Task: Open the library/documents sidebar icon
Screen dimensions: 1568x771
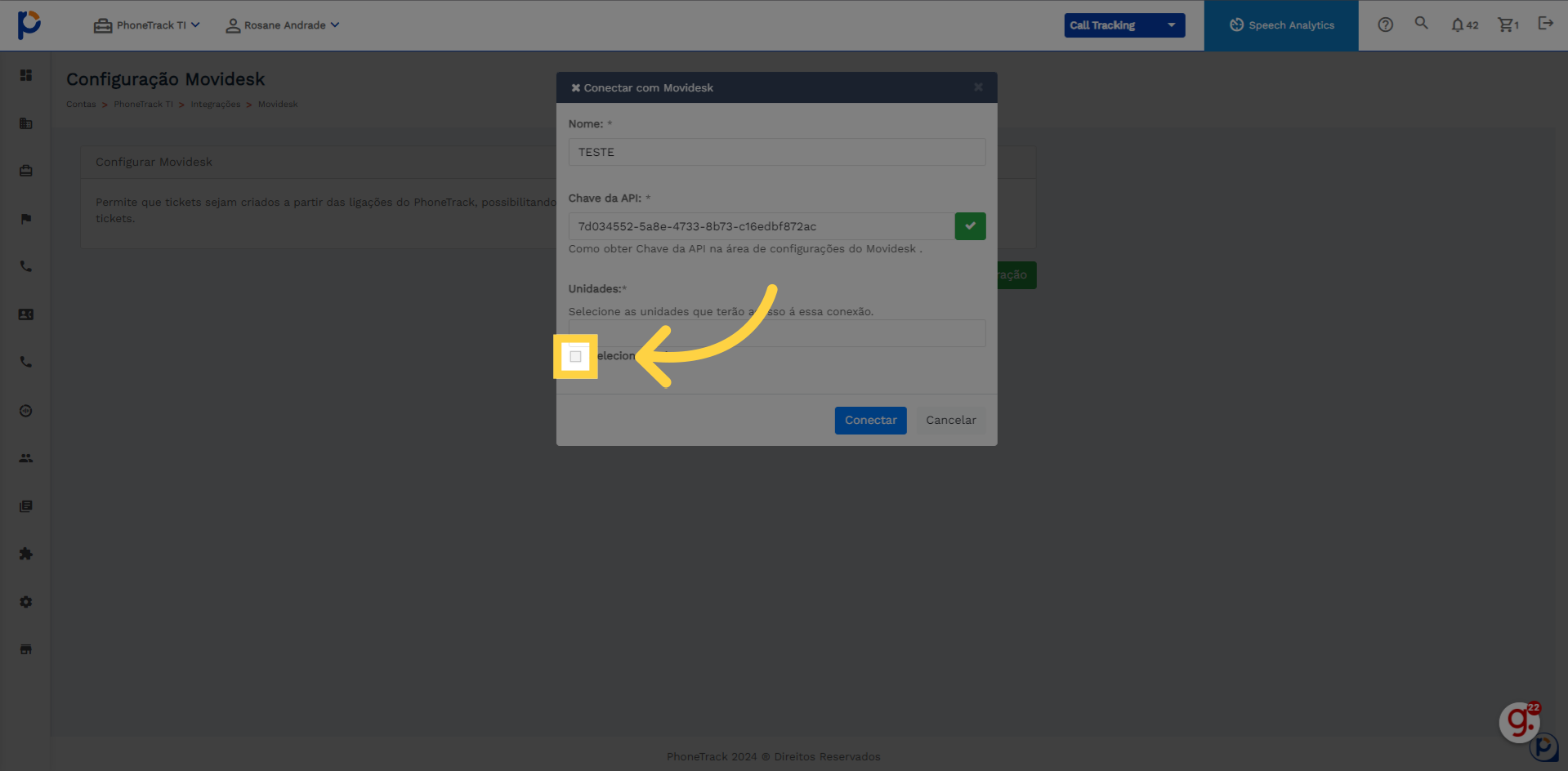Action: [x=26, y=506]
